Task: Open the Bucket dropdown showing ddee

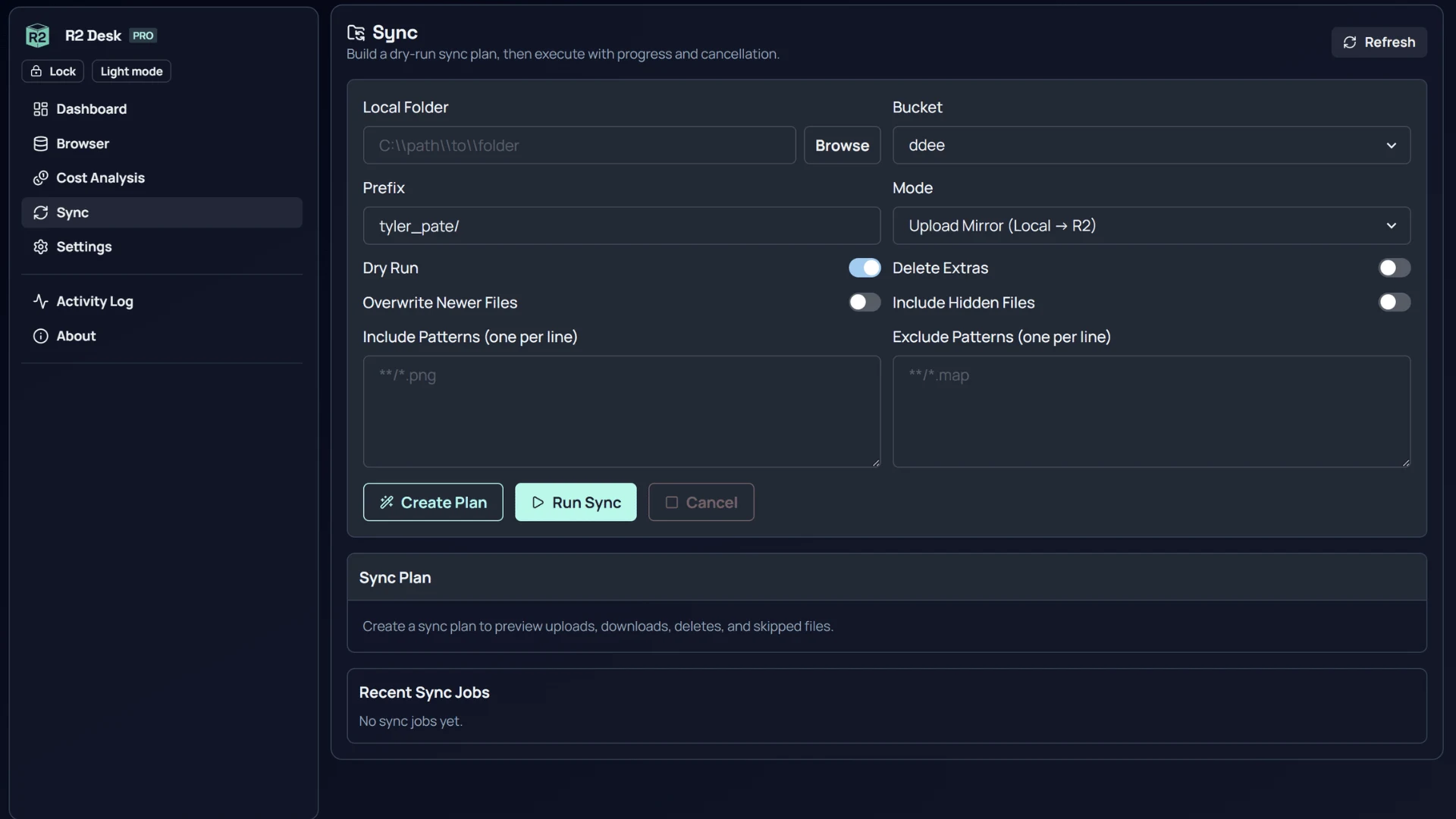Action: 1151,146
